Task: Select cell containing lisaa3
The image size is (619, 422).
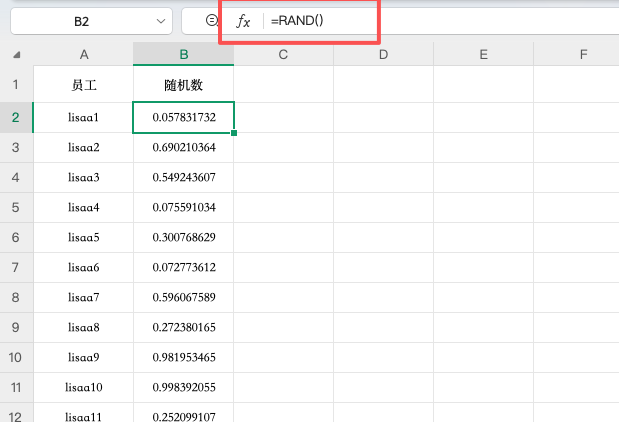Action: tap(83, 177)
